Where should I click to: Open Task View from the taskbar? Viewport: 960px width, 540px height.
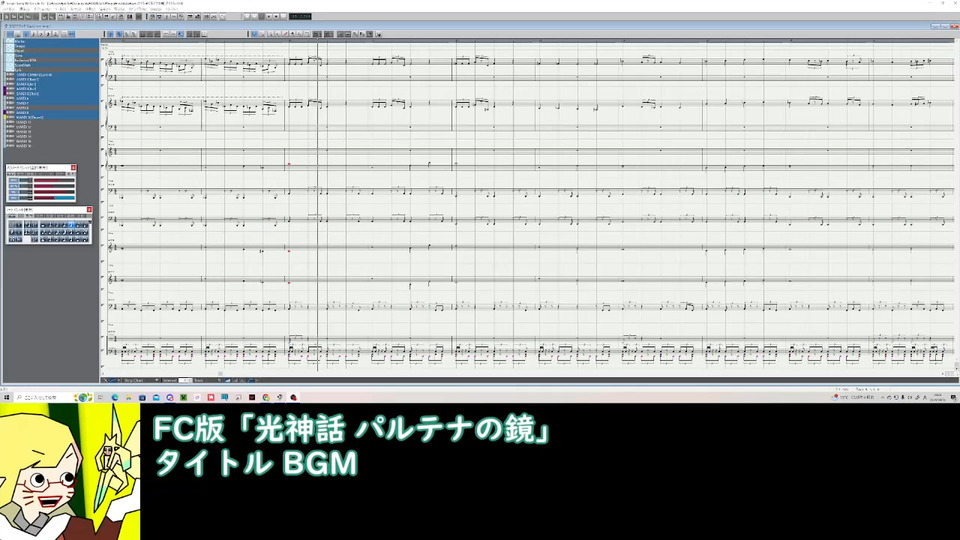100,397
